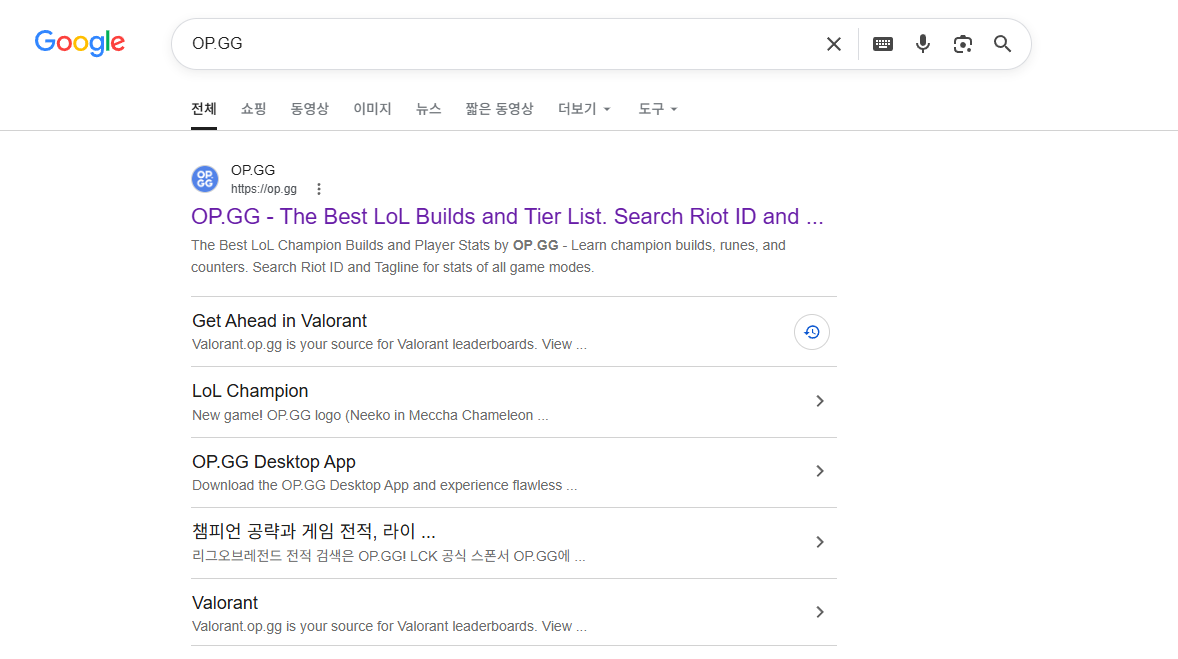Open the LoL Champion sitelink
Image resolution: width=1178 pixels, height=659 pixels.
click(x=250, y=391)
